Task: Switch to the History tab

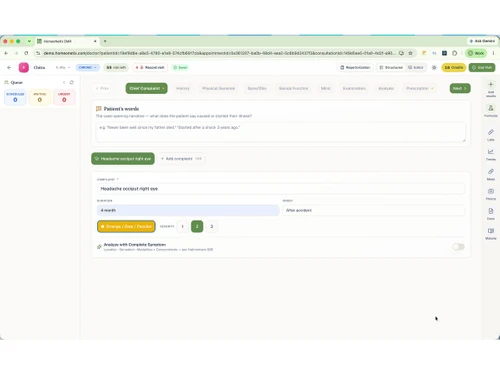Action: coord(183,88)
